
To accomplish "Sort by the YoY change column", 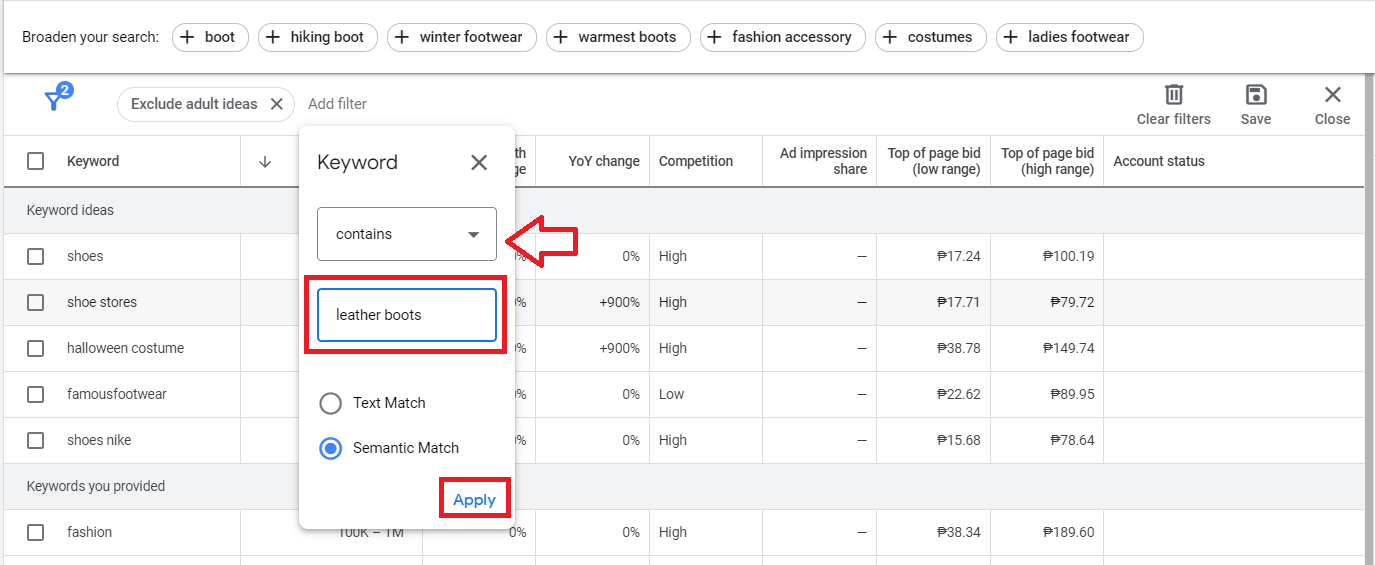I will (x=604, y=161).
